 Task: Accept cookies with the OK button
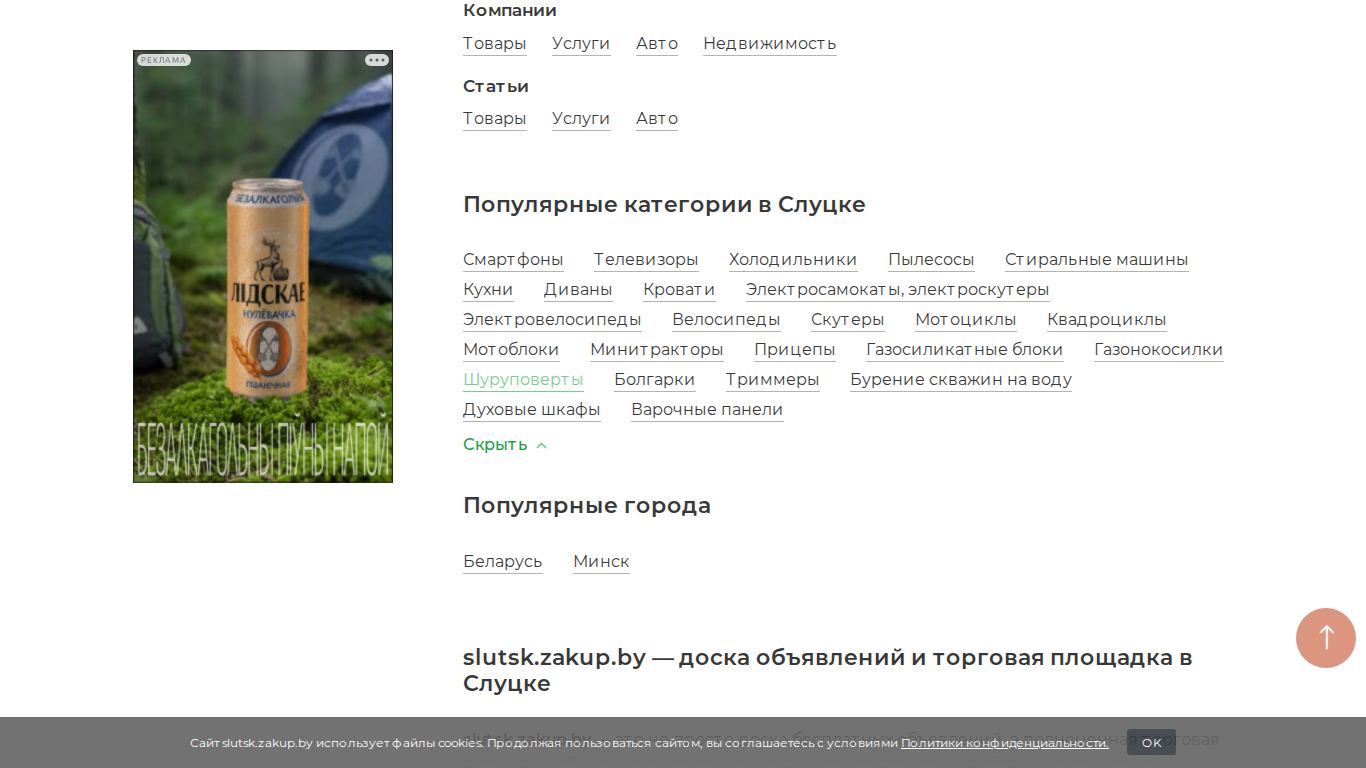point(1151,742)
